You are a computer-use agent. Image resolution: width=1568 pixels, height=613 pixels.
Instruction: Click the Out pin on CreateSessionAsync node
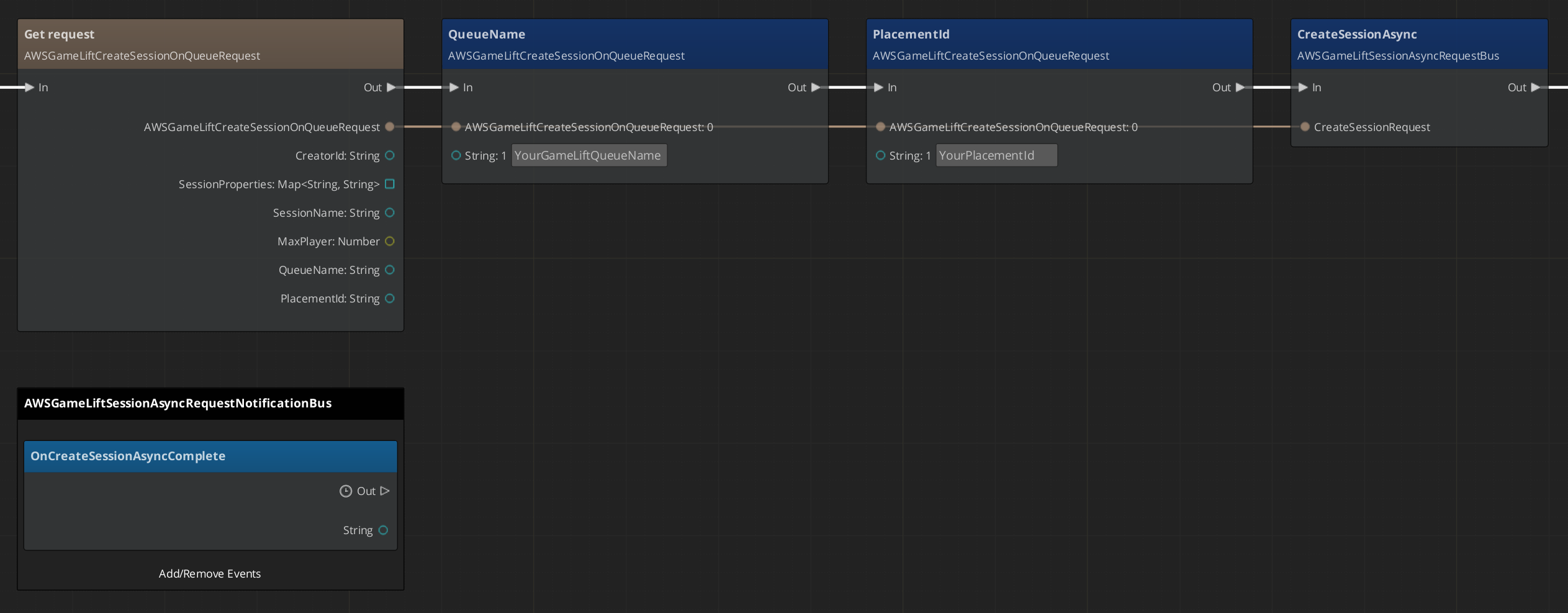(x=1533, y=88)
